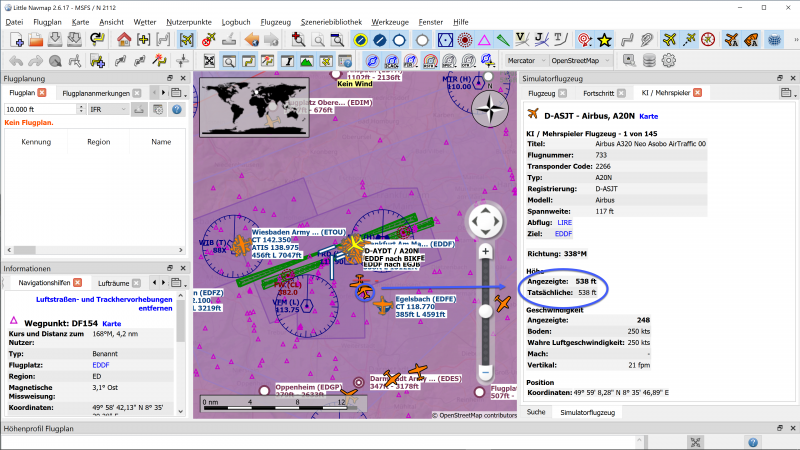Open Informationen tab list dropdown button
The width and height of the screenshot is (800, 450).
pyautogui.click(x=178, y=283)
